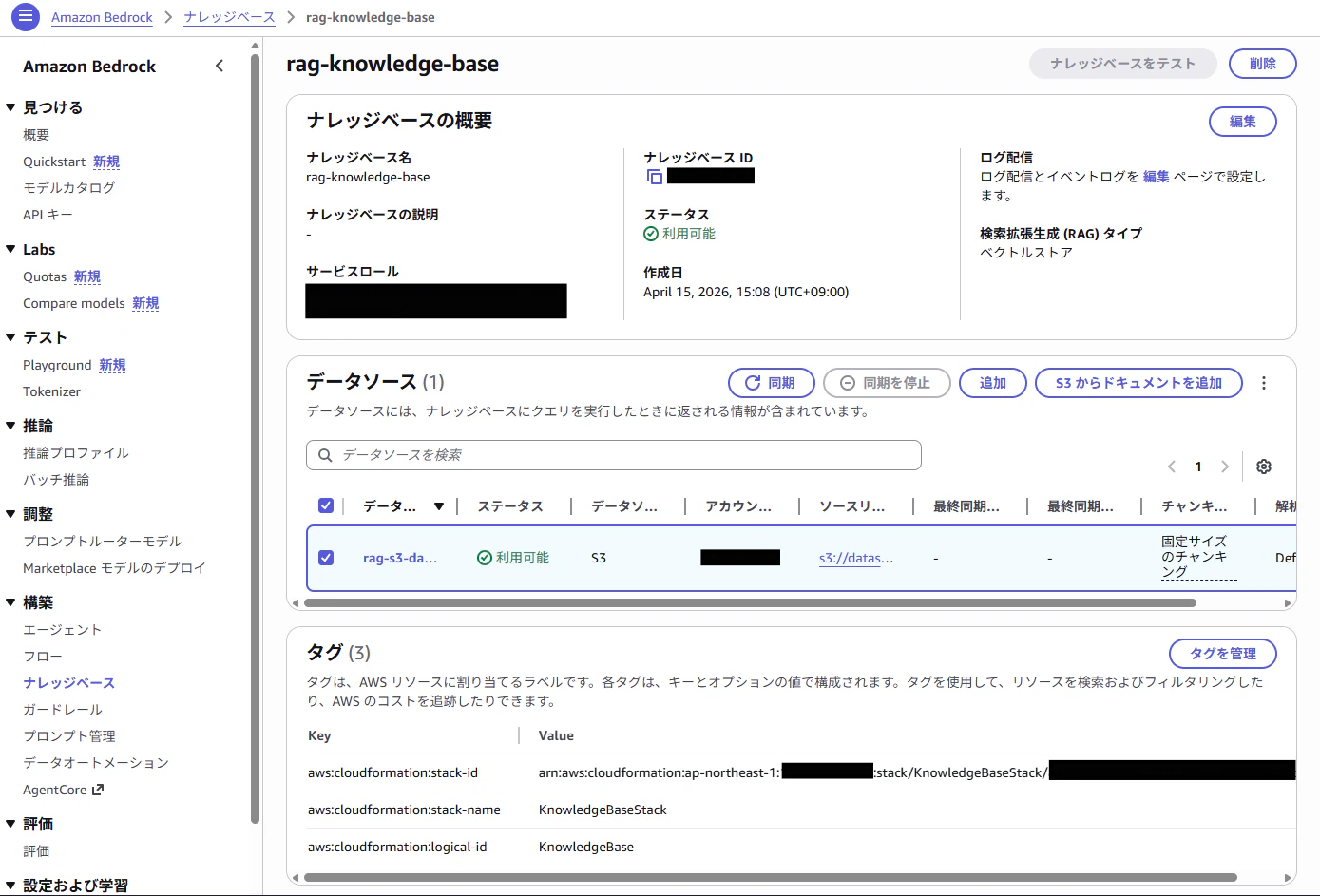
Task: Open the hamburger navigation menu
Action: (x=25, y=16)
